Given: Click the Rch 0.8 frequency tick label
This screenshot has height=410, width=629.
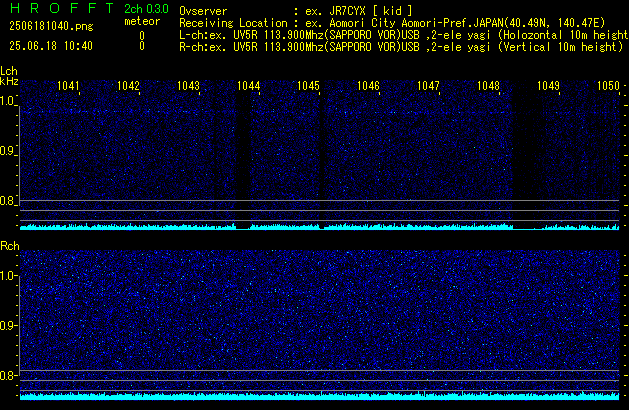Looking at the screenshot, I should click(7, 375).
